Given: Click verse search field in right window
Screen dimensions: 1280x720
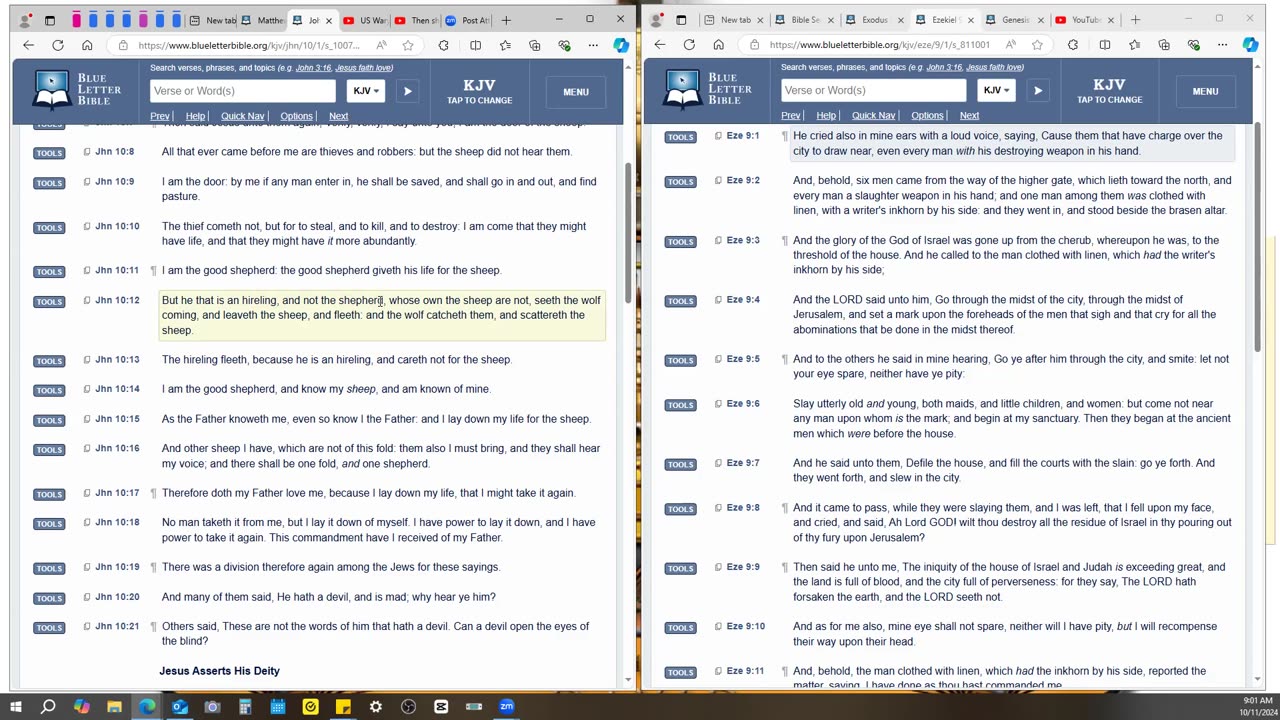Looking at the screenshot, I should pos(873,91).
